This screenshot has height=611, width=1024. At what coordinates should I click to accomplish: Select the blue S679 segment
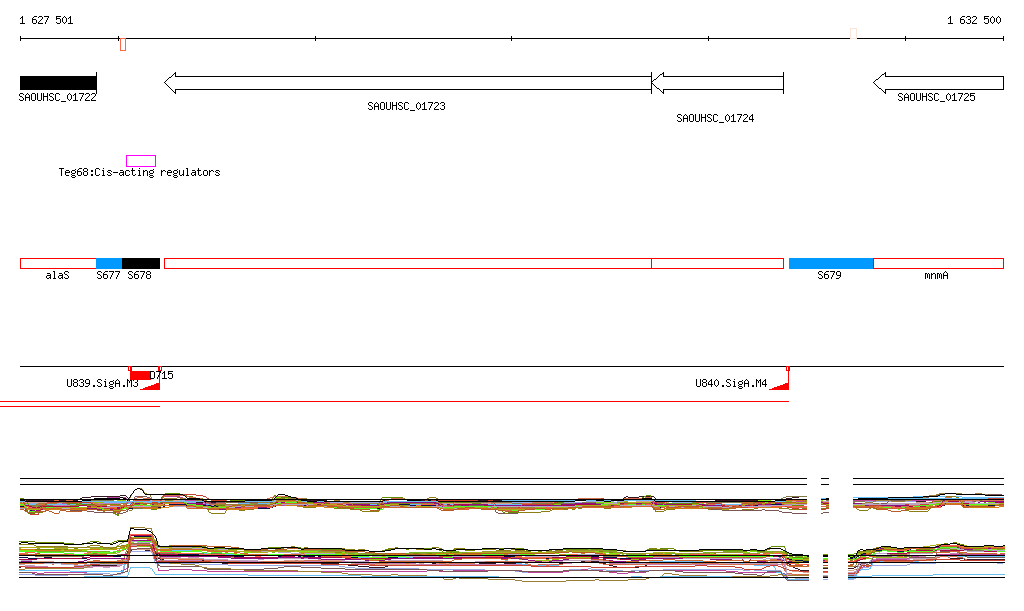(831, 264)
